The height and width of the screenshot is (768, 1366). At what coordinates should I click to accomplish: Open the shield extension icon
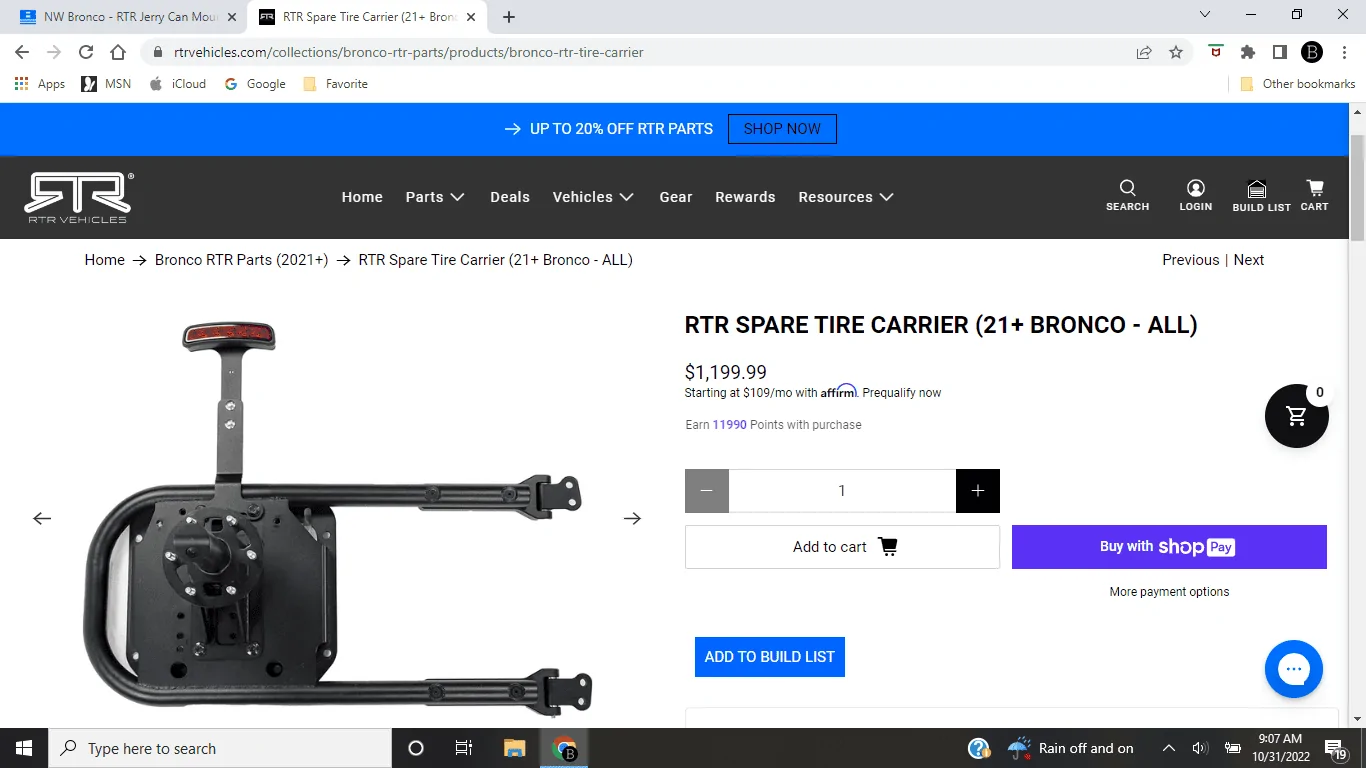(1216, 52)
